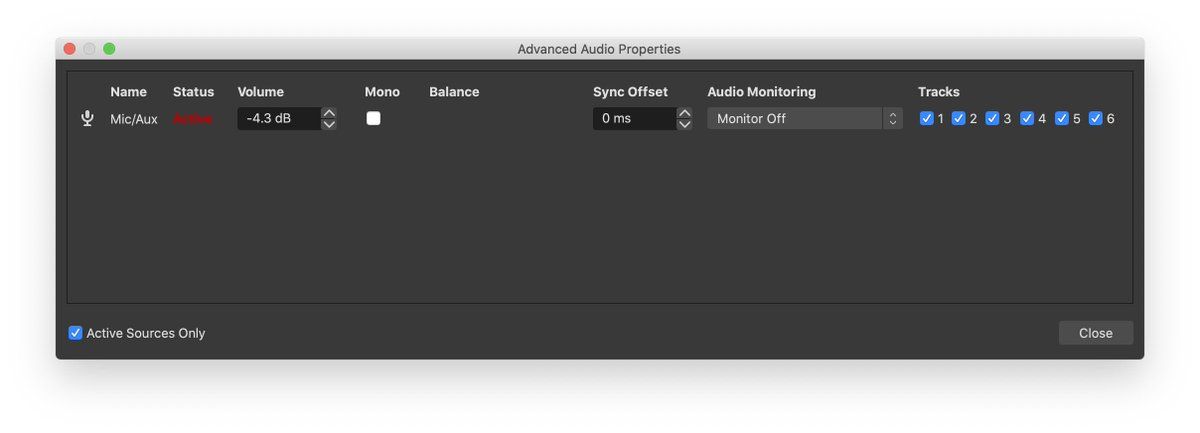Image resolution: width=1200 pixels, height=433 pixels.
Task: Click the Close button
Action: pos(1095,333)
